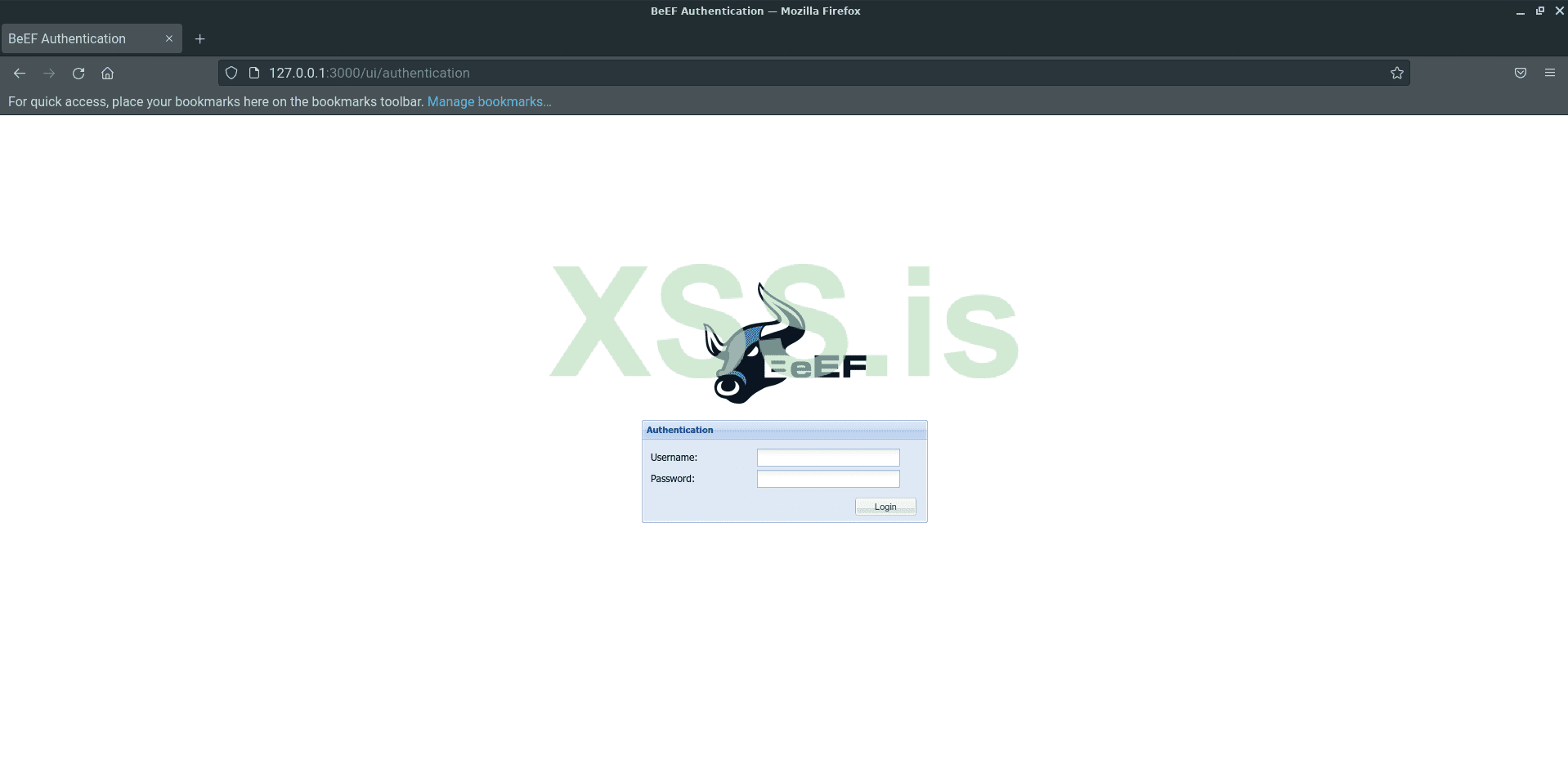The width and height of the screenshot is (1568, 773).
Task: Open the Manage bookmarks link
Action: point(489,102)
